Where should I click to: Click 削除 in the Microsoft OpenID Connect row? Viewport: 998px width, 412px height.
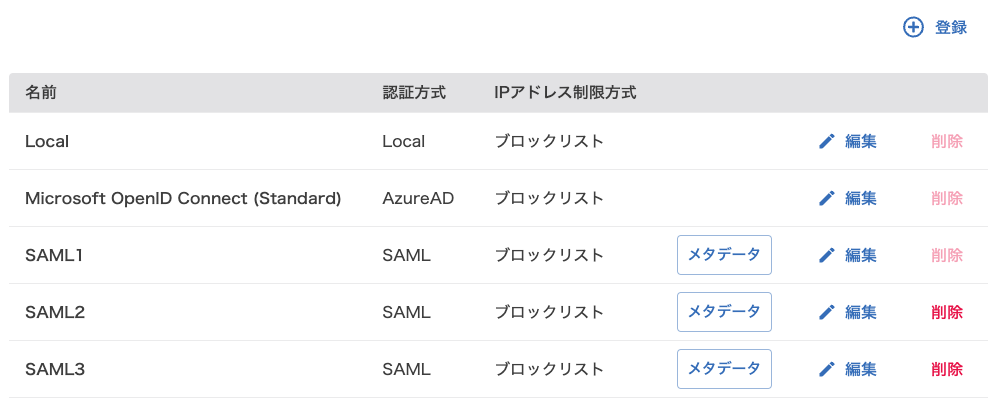click(x=946, y=199)
